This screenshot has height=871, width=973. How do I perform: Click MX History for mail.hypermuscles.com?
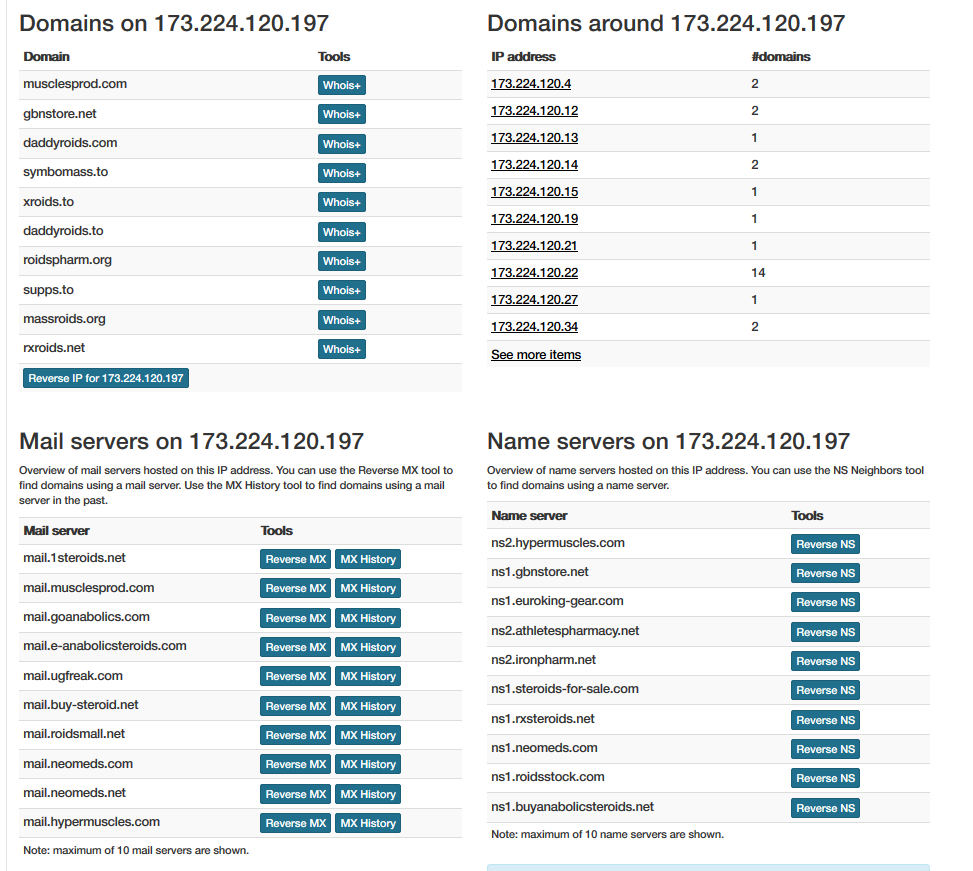click(x=368, y=823)
